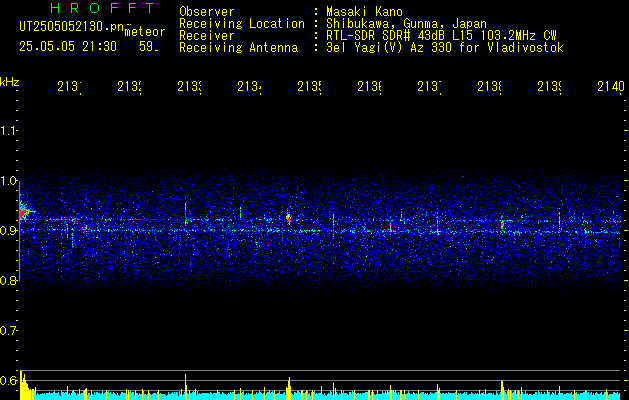Click the 2138 time axis label

click(x=489, y=86)
